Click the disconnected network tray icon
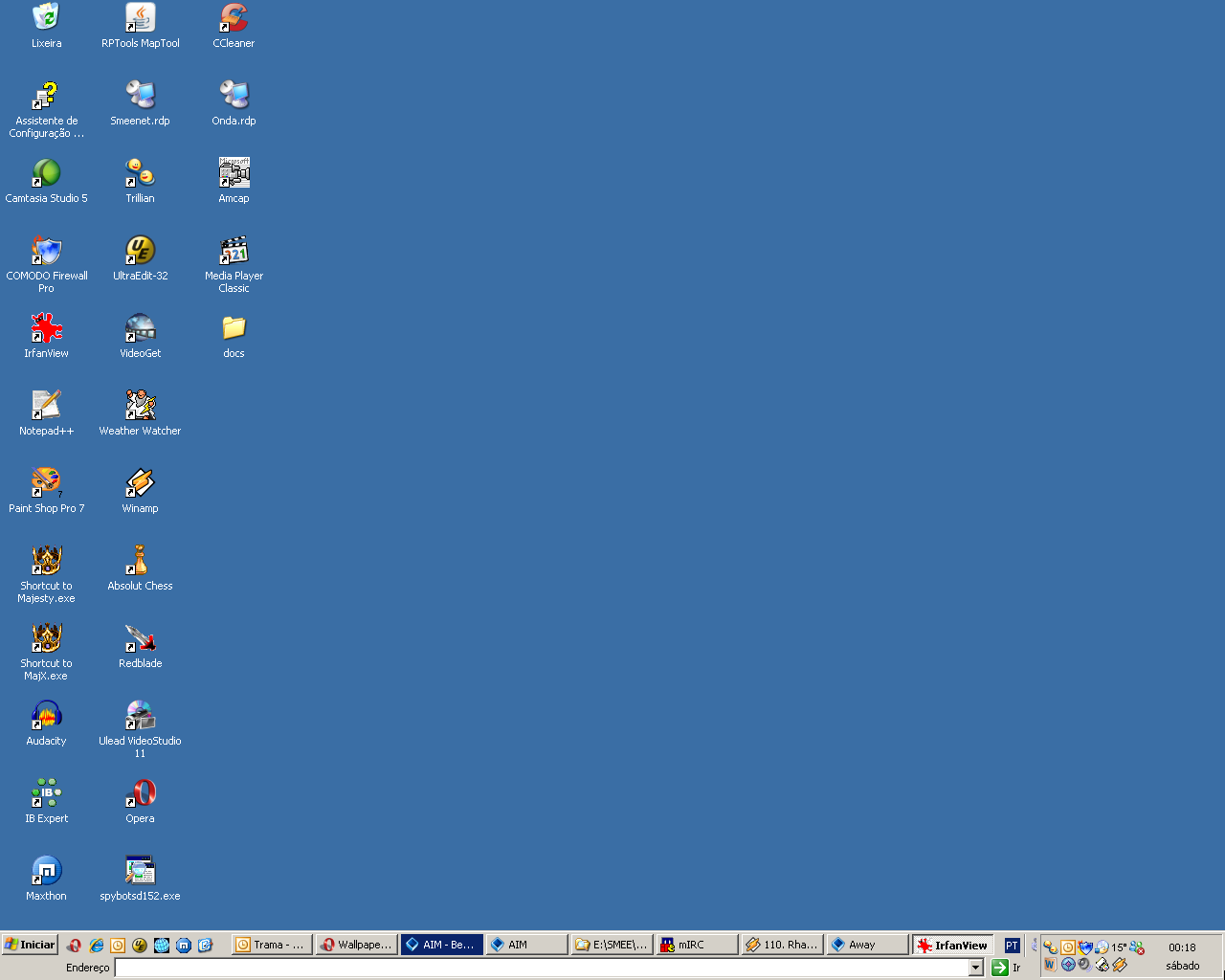The image size is (1225, 980). click(x=1137, y=947)
